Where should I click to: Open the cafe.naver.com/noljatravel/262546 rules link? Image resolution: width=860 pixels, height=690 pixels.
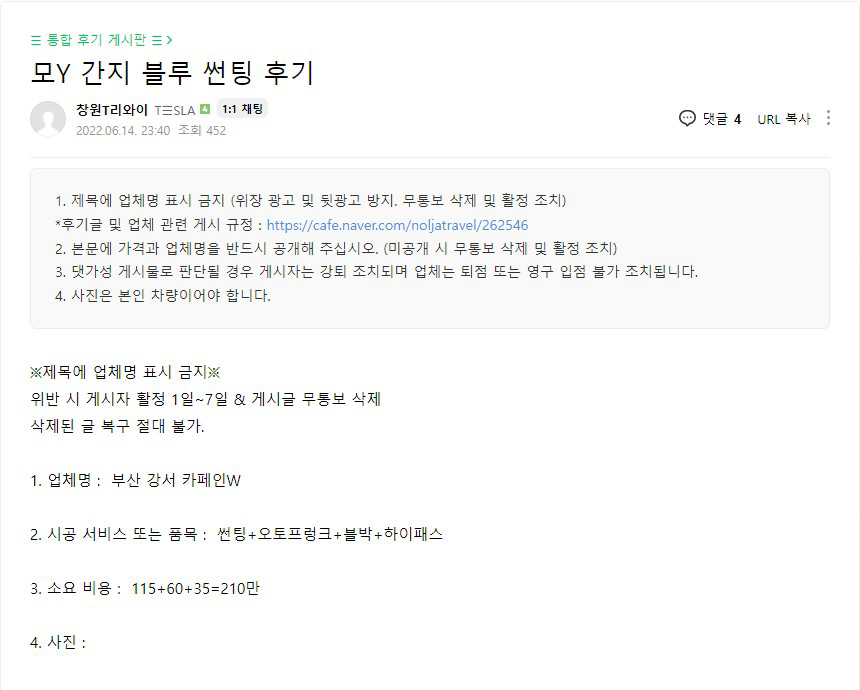pos(397,225)
